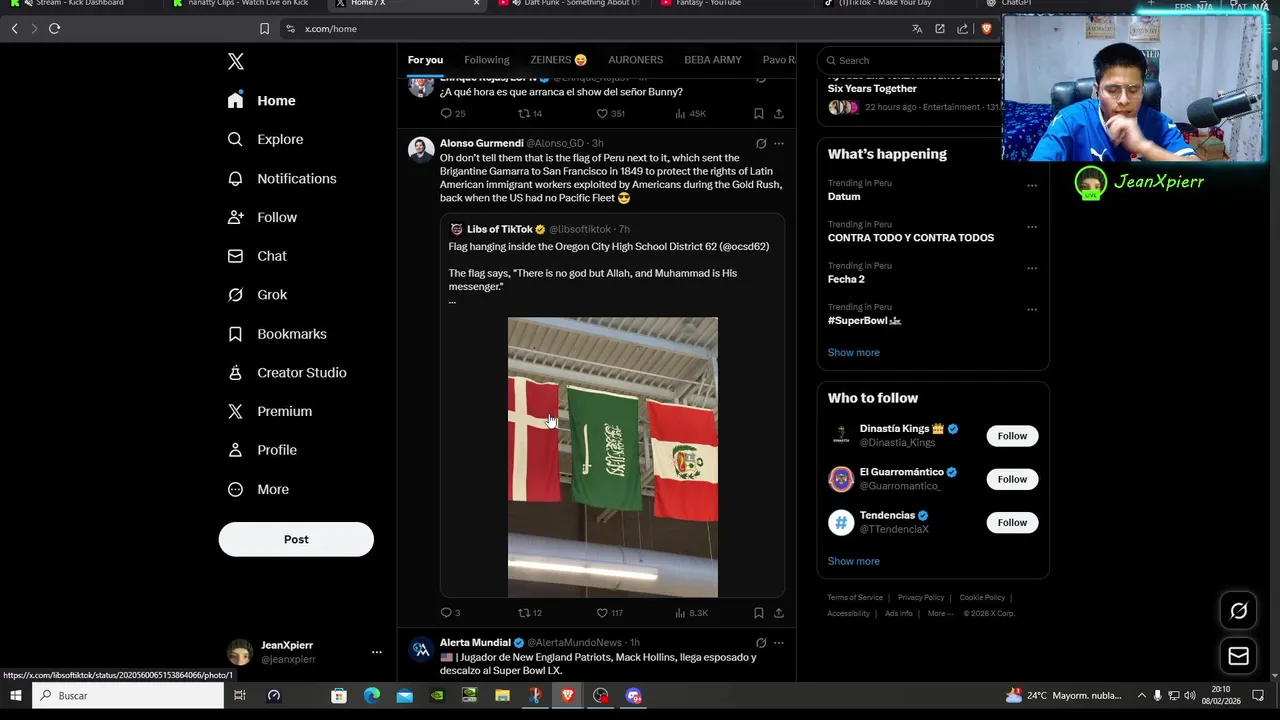Switch to the ZEINERS list tab
This screenshot has height=720, width=1280.
pyautogui.click(x=558, y=60)
